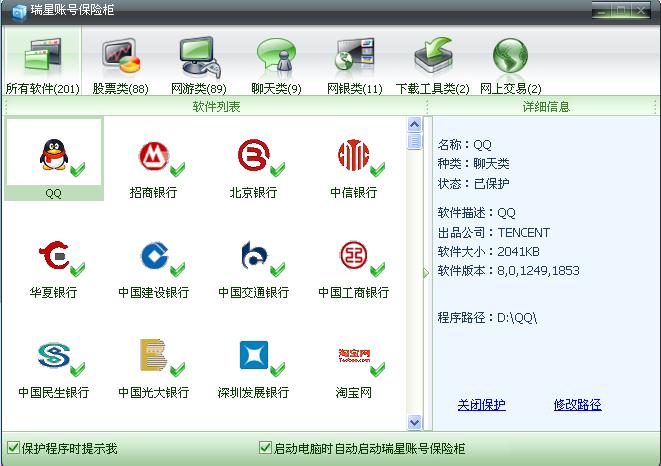Click the 软件大小：2041KB text
This screenshot has width=661, height=466.
click(x=489, y=251)
